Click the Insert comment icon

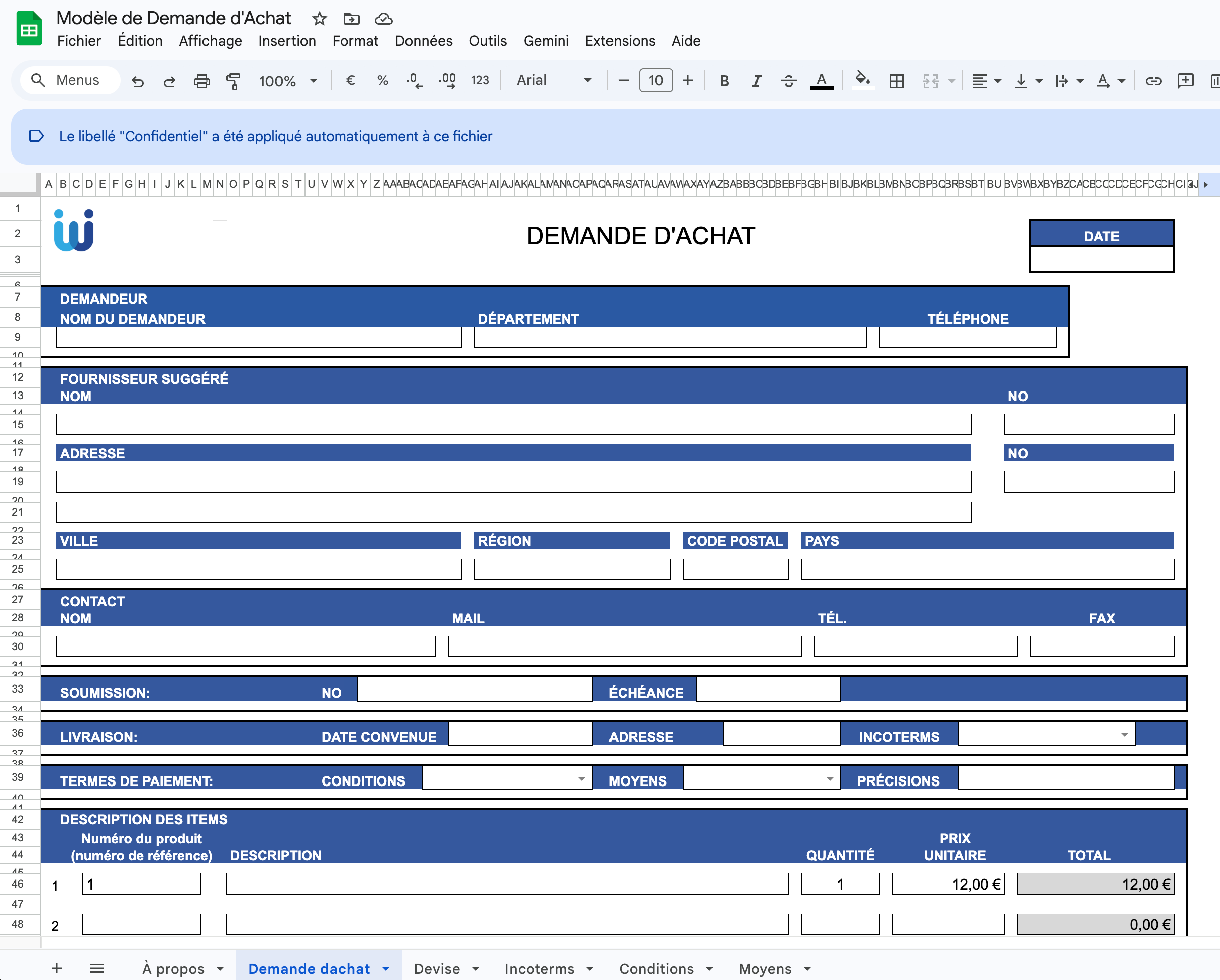pos(1185,81)
